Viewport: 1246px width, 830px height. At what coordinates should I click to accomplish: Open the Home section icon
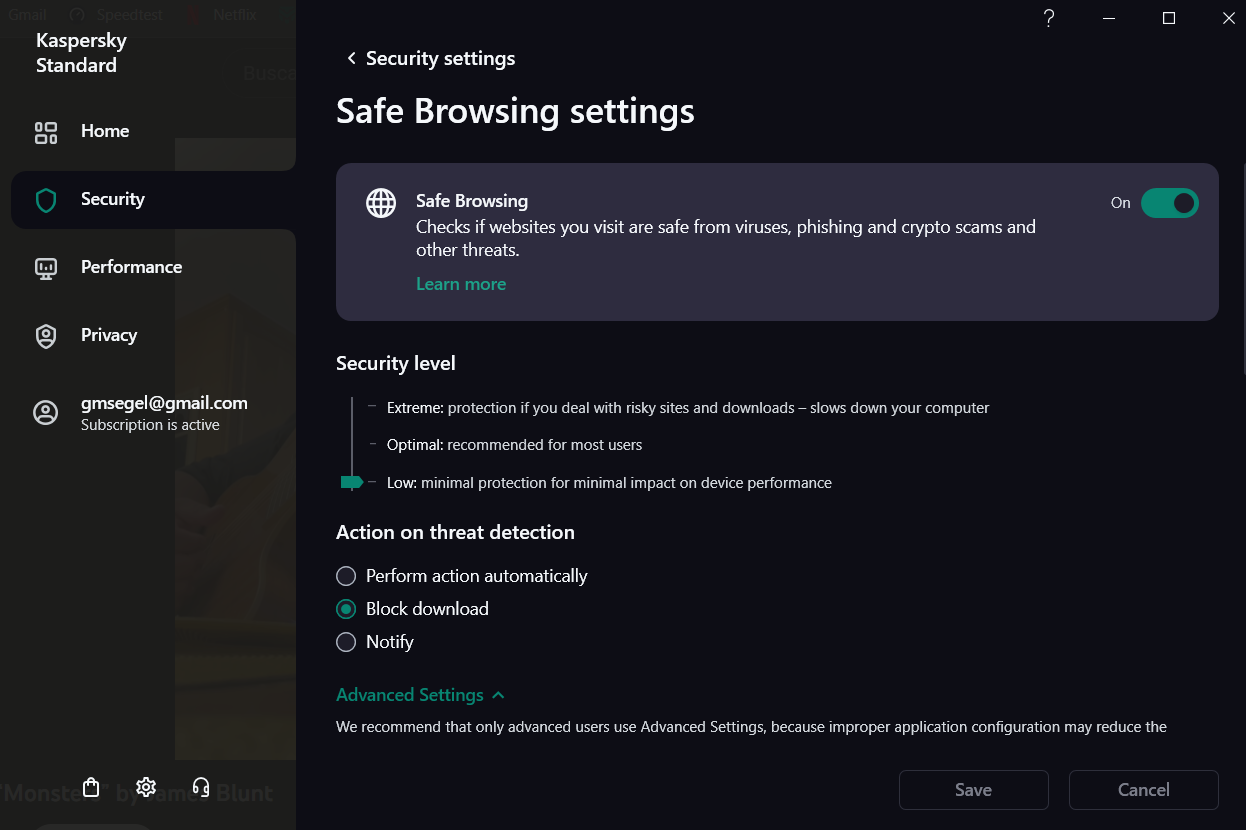pos(46,132)
